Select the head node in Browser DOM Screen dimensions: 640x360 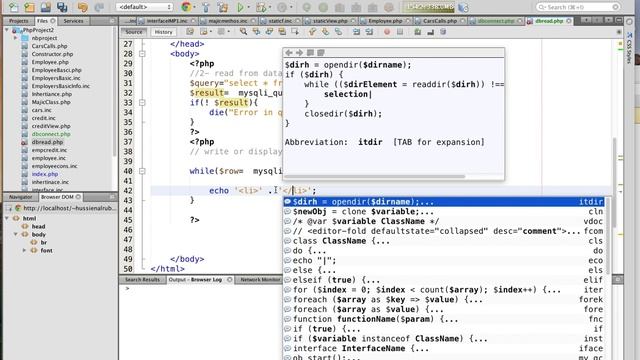pos(38,227)
